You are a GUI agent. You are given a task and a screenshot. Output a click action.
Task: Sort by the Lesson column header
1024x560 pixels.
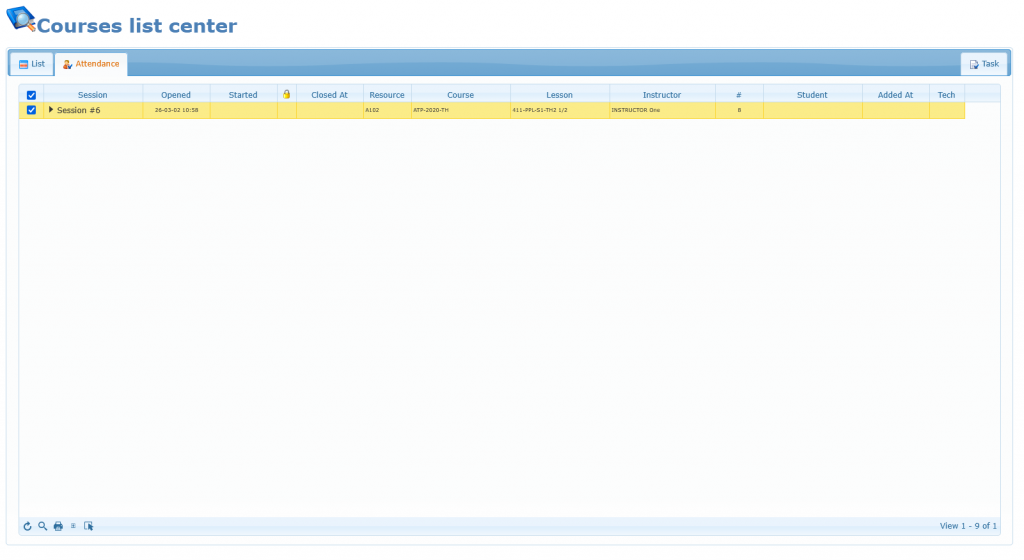tap(559, 95)
